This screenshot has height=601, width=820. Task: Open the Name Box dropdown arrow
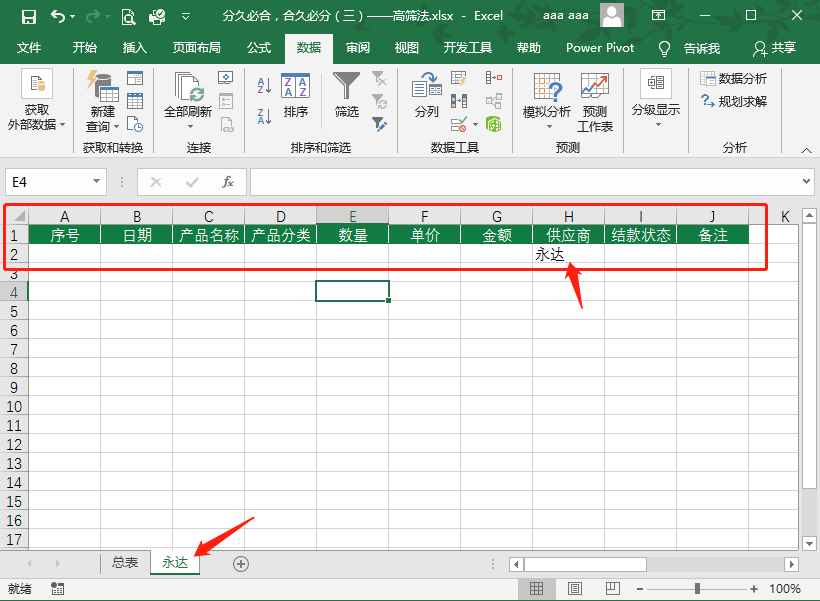point(94,182)
